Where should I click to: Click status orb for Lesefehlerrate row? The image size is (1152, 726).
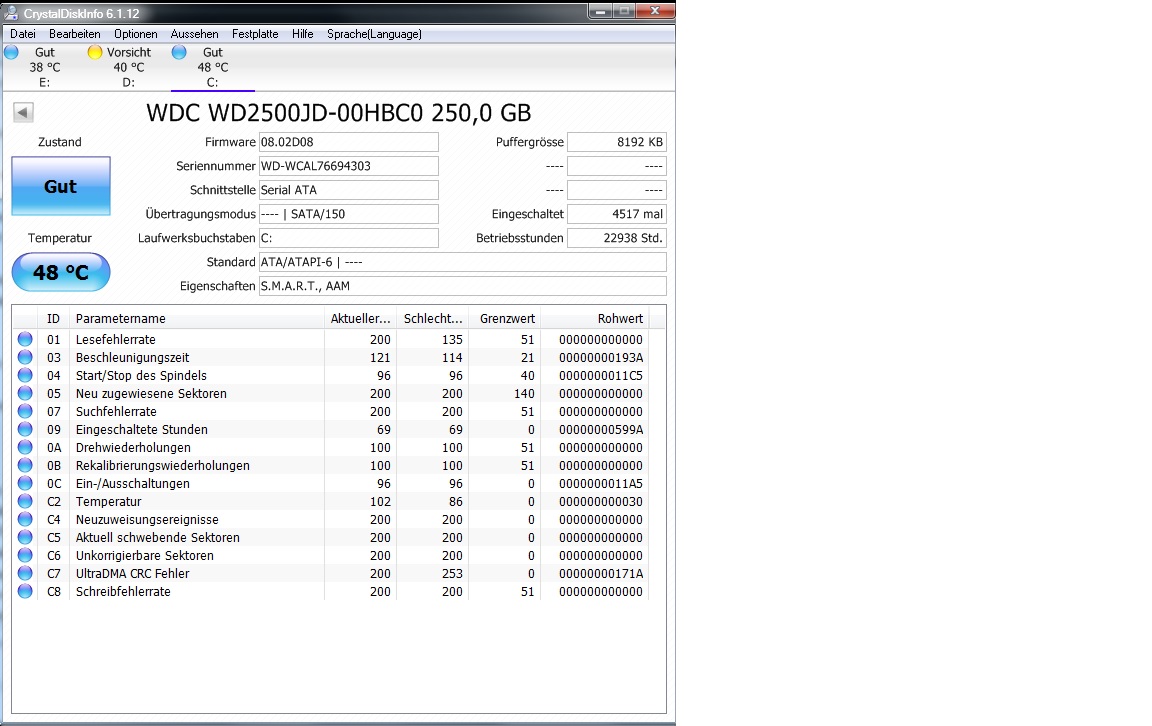pyautogui.click(x=25, y=339)
